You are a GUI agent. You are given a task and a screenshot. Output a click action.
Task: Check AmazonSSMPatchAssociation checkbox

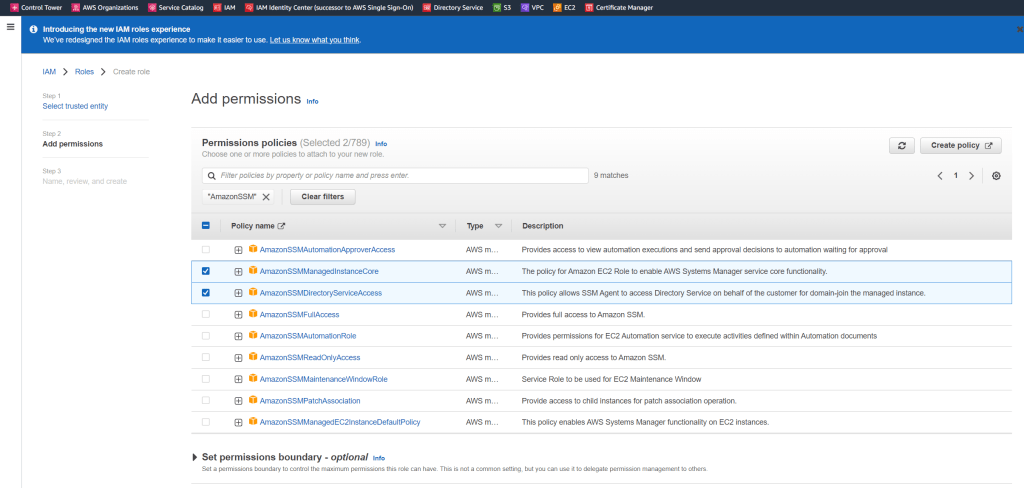(206, 400)
